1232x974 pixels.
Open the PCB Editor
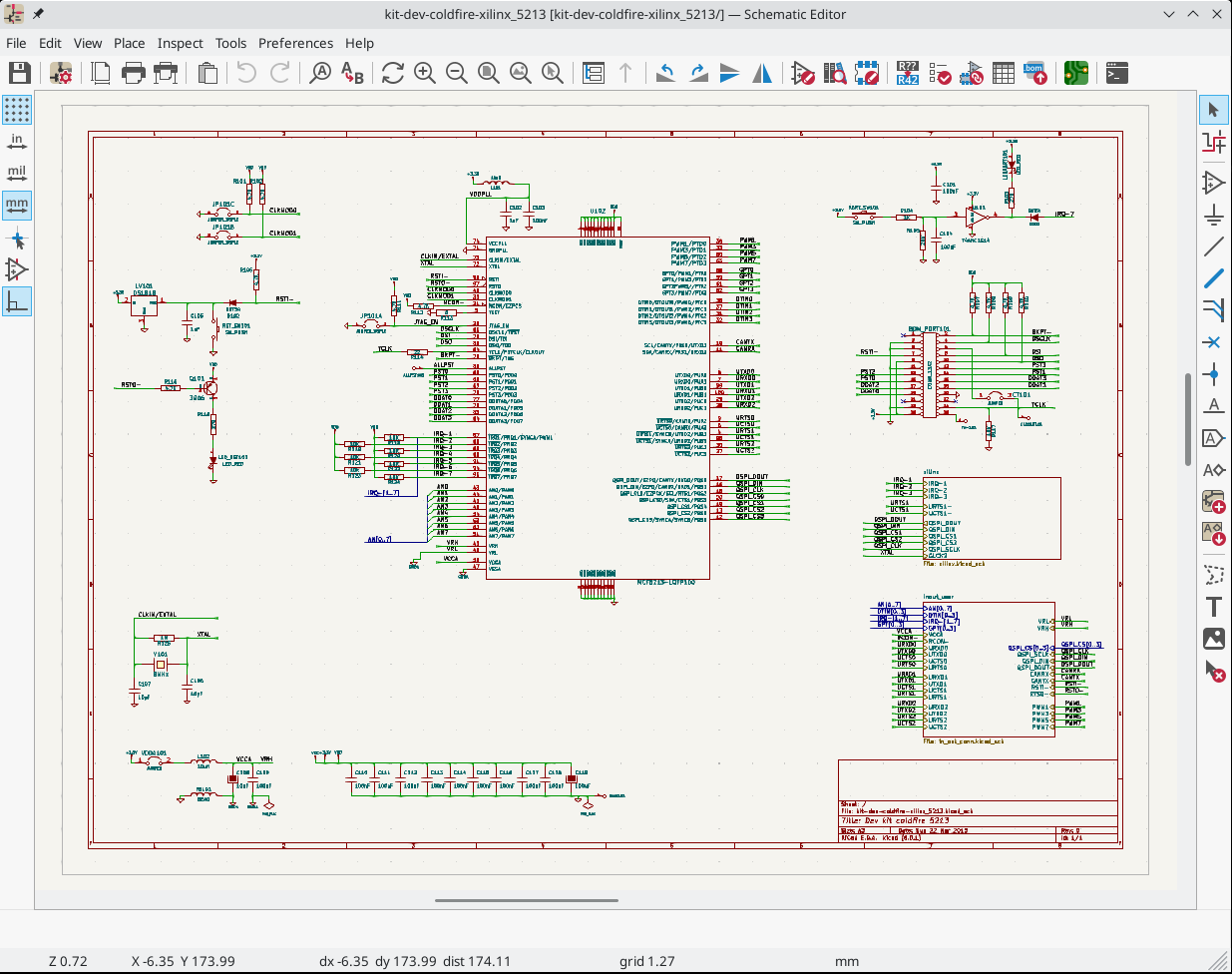[1075, 72]
